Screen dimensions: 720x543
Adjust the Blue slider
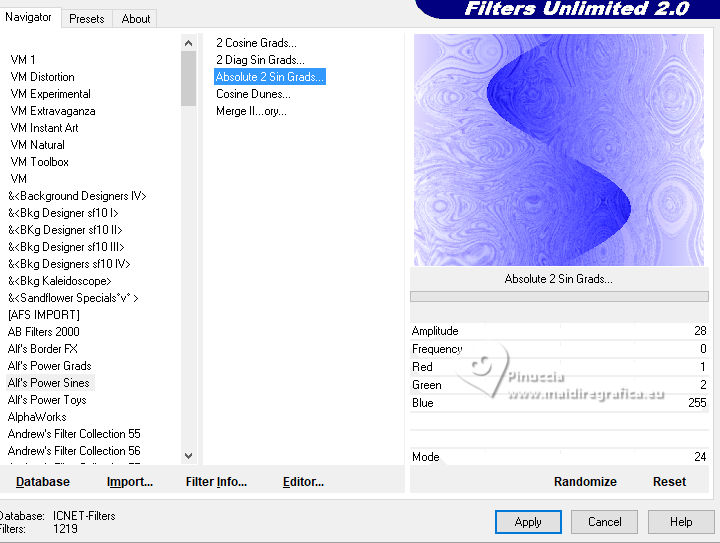tap(559, 403)
